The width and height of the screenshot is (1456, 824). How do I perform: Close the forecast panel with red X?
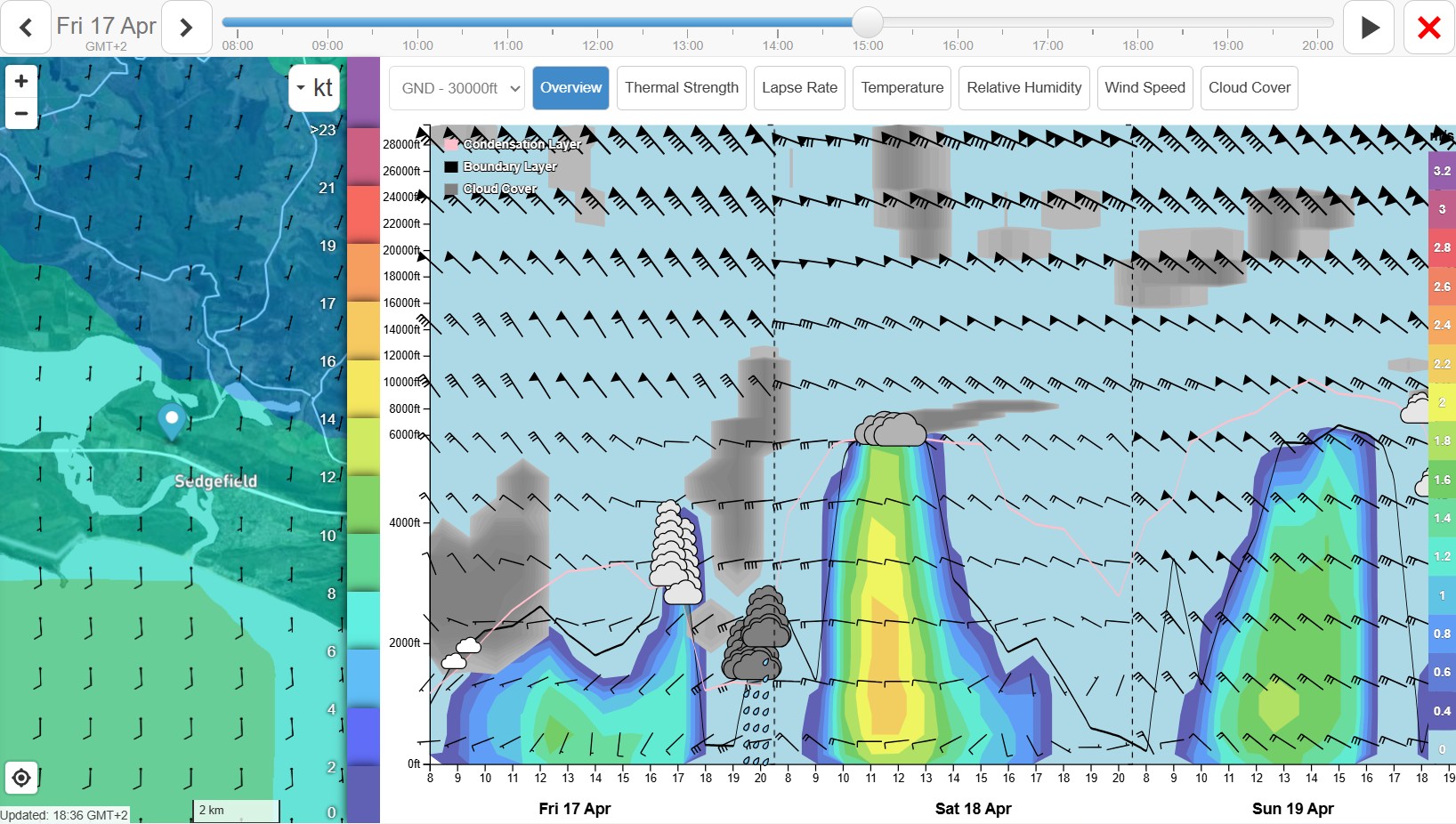click(1428, 28)
